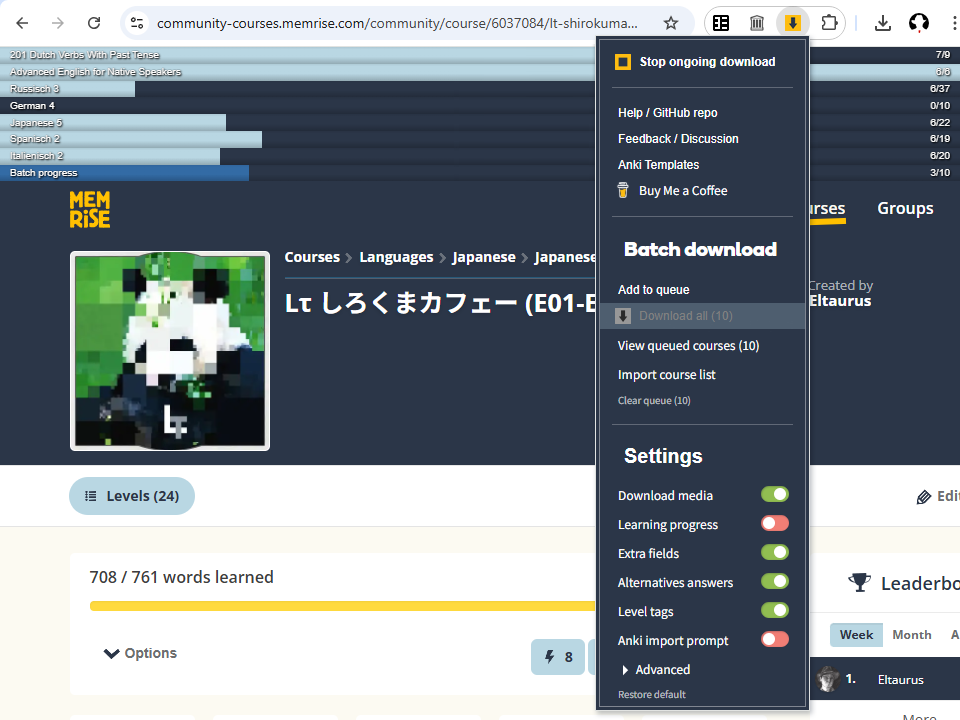This screenshot has height=720, width=960.
Task: Open the Chrome downloads icon
Action: coord(882,23)
